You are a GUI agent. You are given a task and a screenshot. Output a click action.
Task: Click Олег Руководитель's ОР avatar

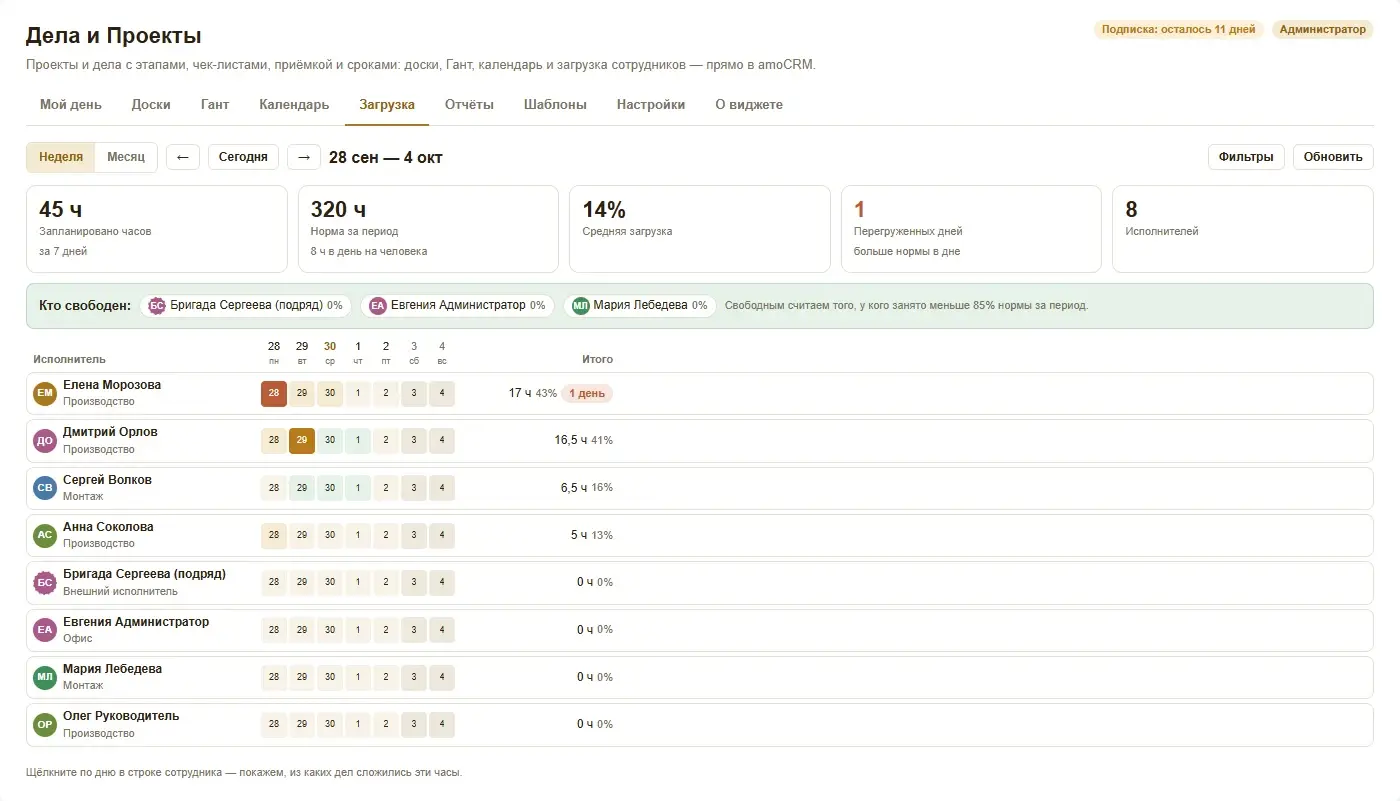click(x=44, y=724)
